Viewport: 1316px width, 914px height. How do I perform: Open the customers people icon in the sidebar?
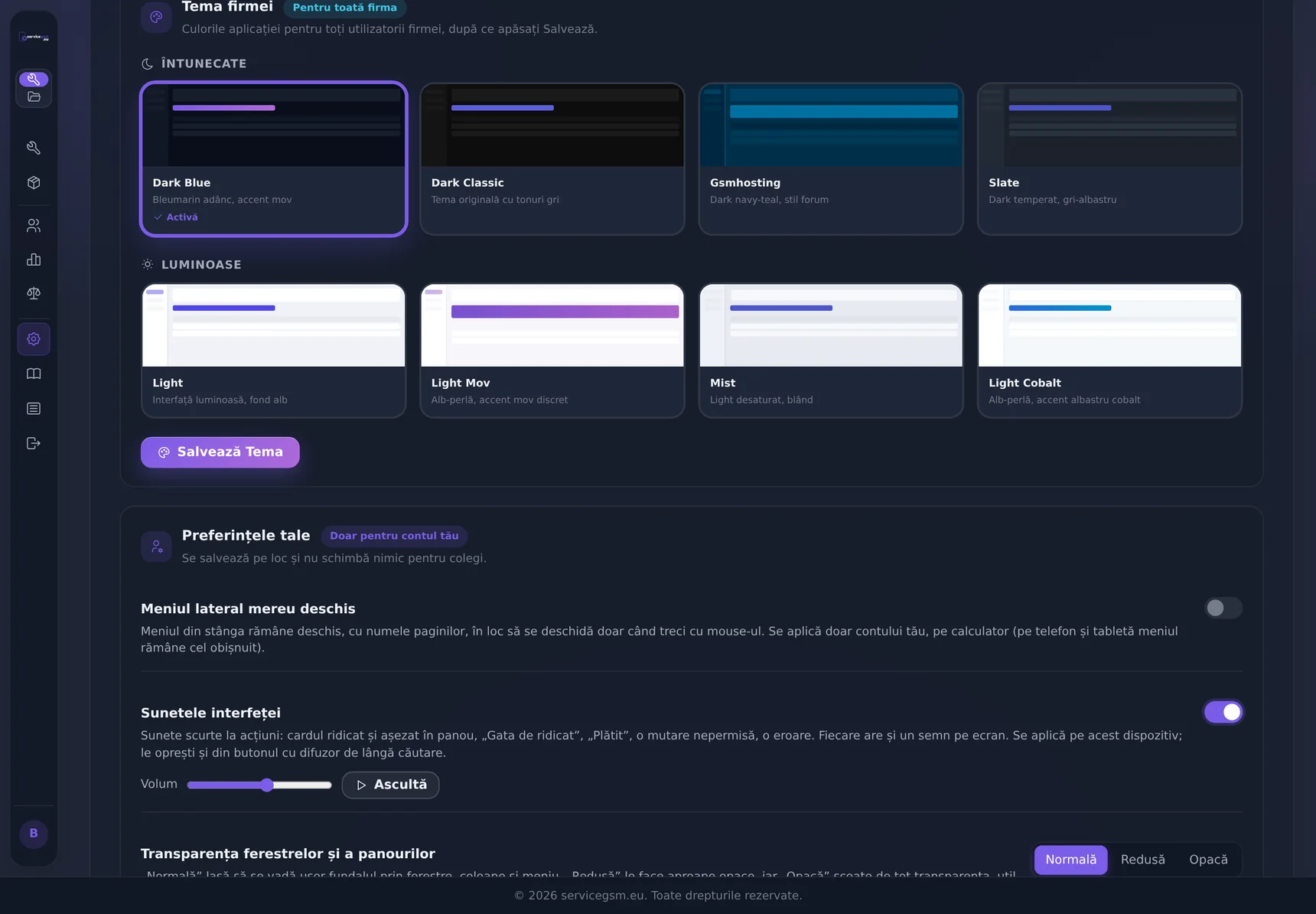(x=34, y=226)
